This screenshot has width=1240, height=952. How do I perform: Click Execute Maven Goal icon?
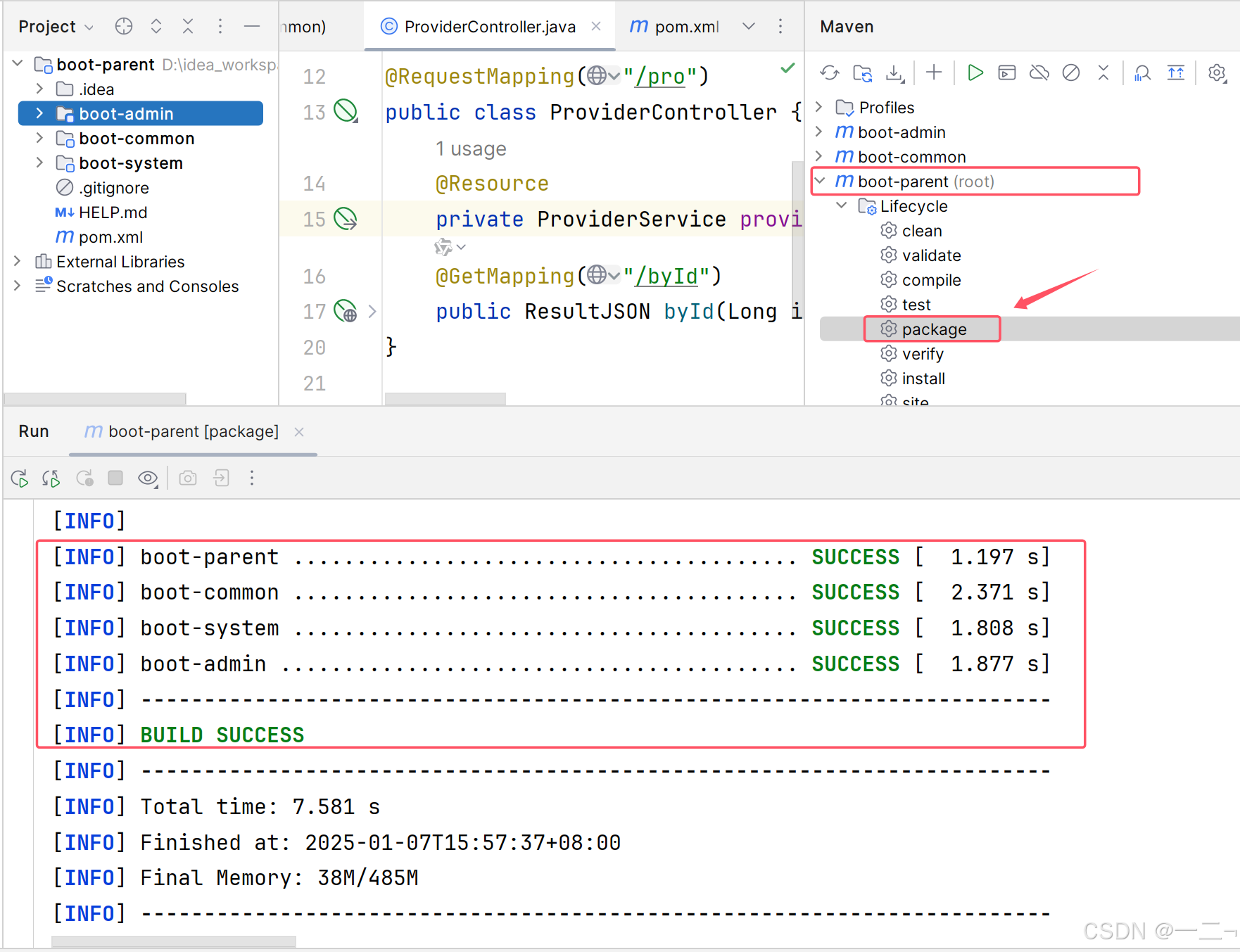pos(1007,72)
